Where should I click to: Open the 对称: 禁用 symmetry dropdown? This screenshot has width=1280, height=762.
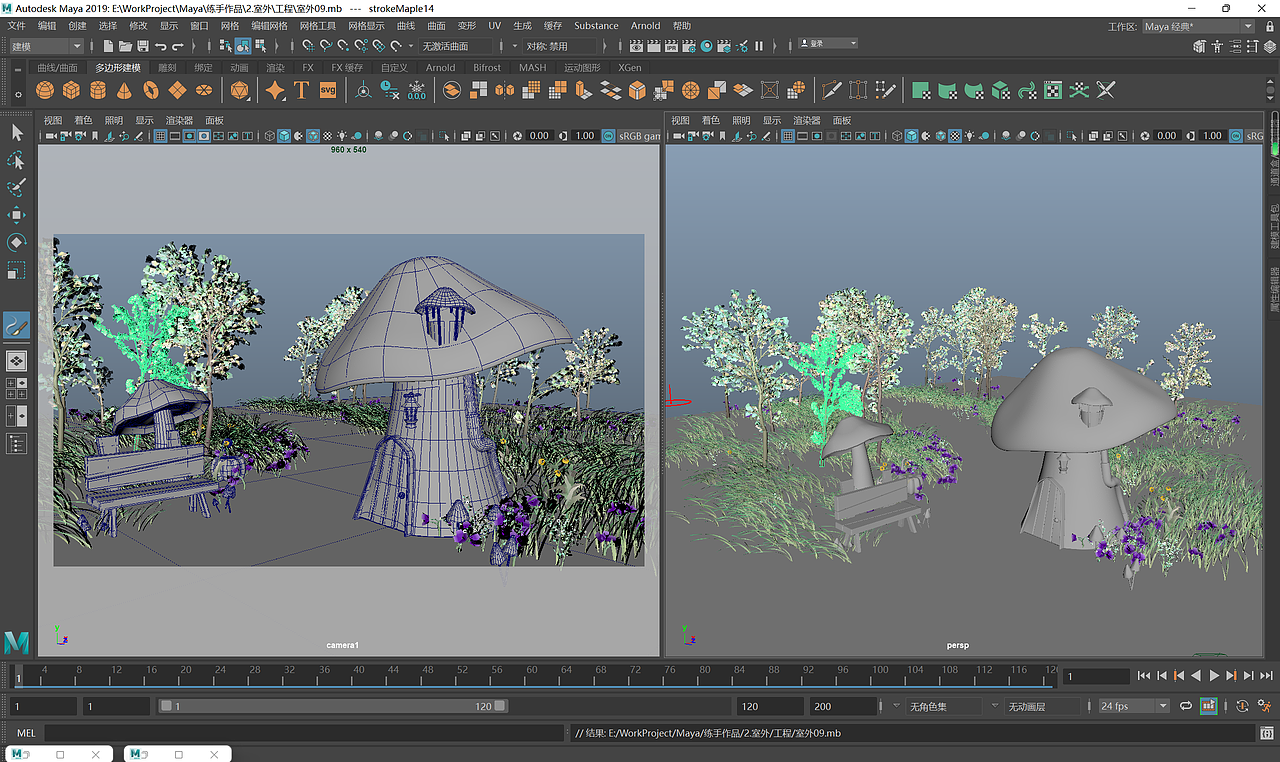(560, 46)
